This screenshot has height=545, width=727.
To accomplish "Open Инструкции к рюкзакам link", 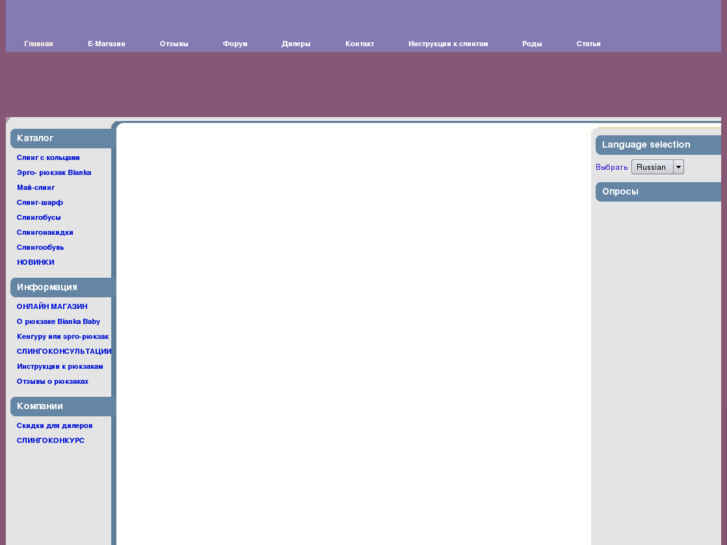I will tap(60, 366).
